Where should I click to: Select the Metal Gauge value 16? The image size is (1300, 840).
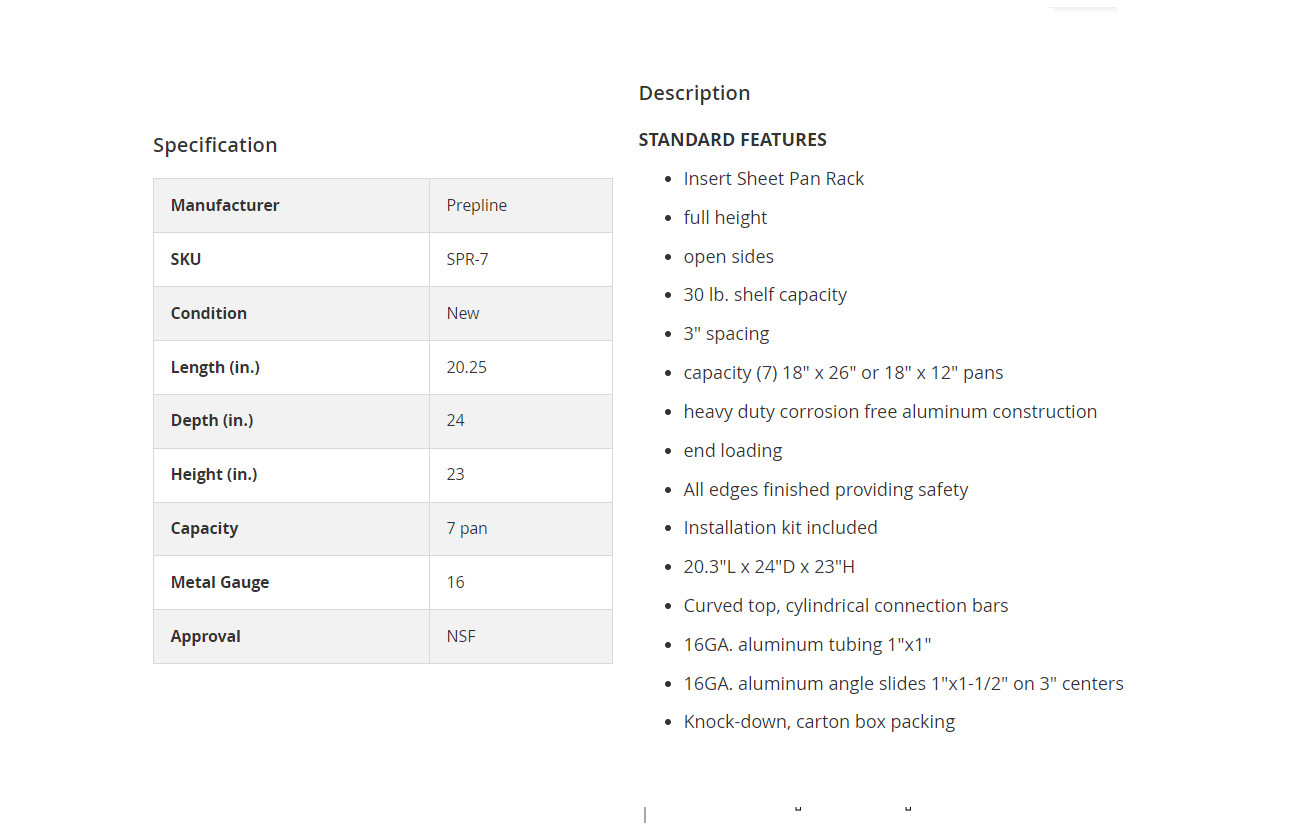coord(455,582)
